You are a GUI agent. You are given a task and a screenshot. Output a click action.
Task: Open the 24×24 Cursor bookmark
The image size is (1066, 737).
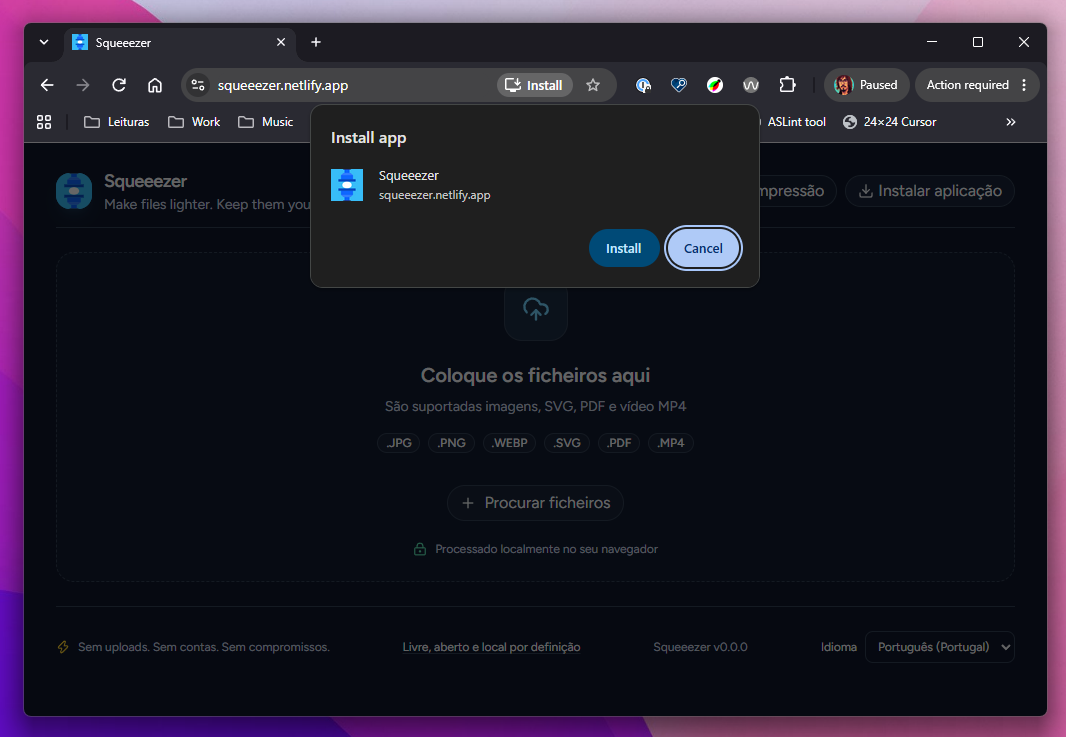pos(890,122)
